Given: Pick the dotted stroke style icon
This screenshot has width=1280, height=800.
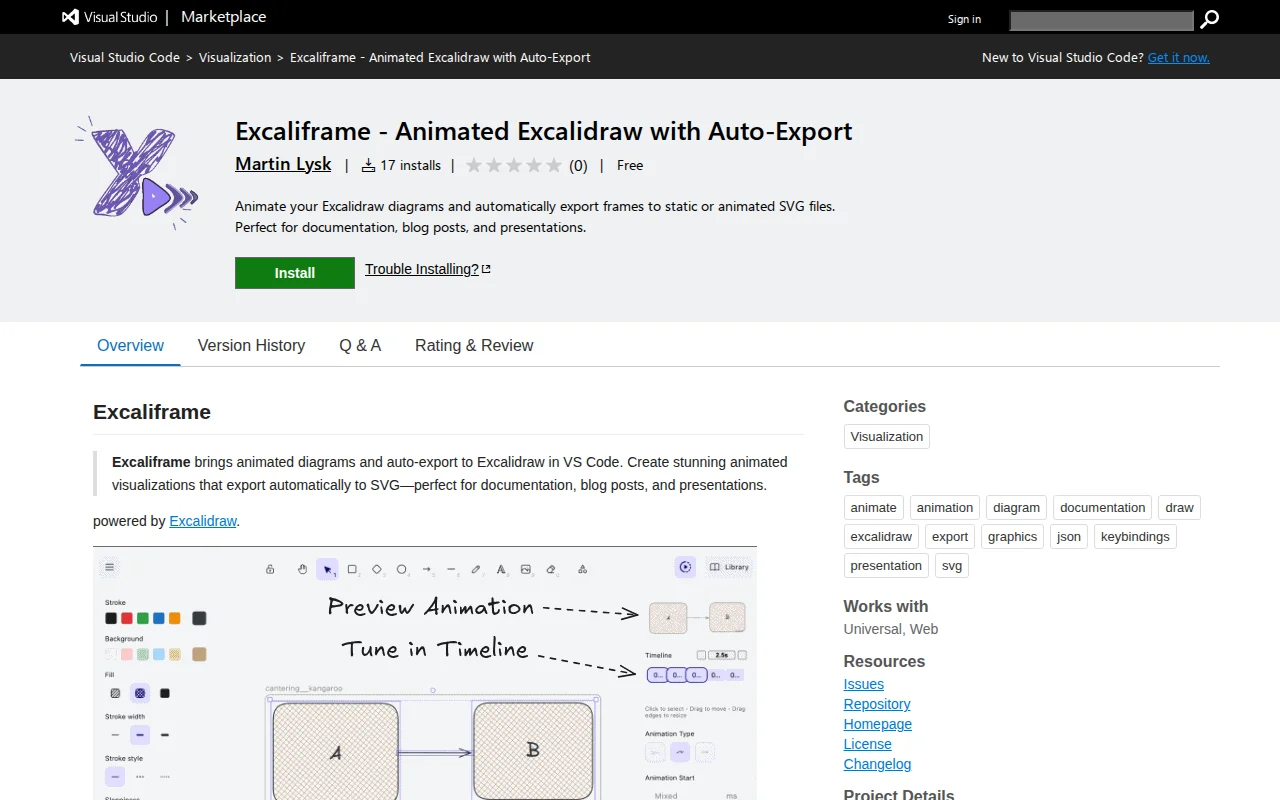Looking at the screenshot, I should (x=165, y=776).
